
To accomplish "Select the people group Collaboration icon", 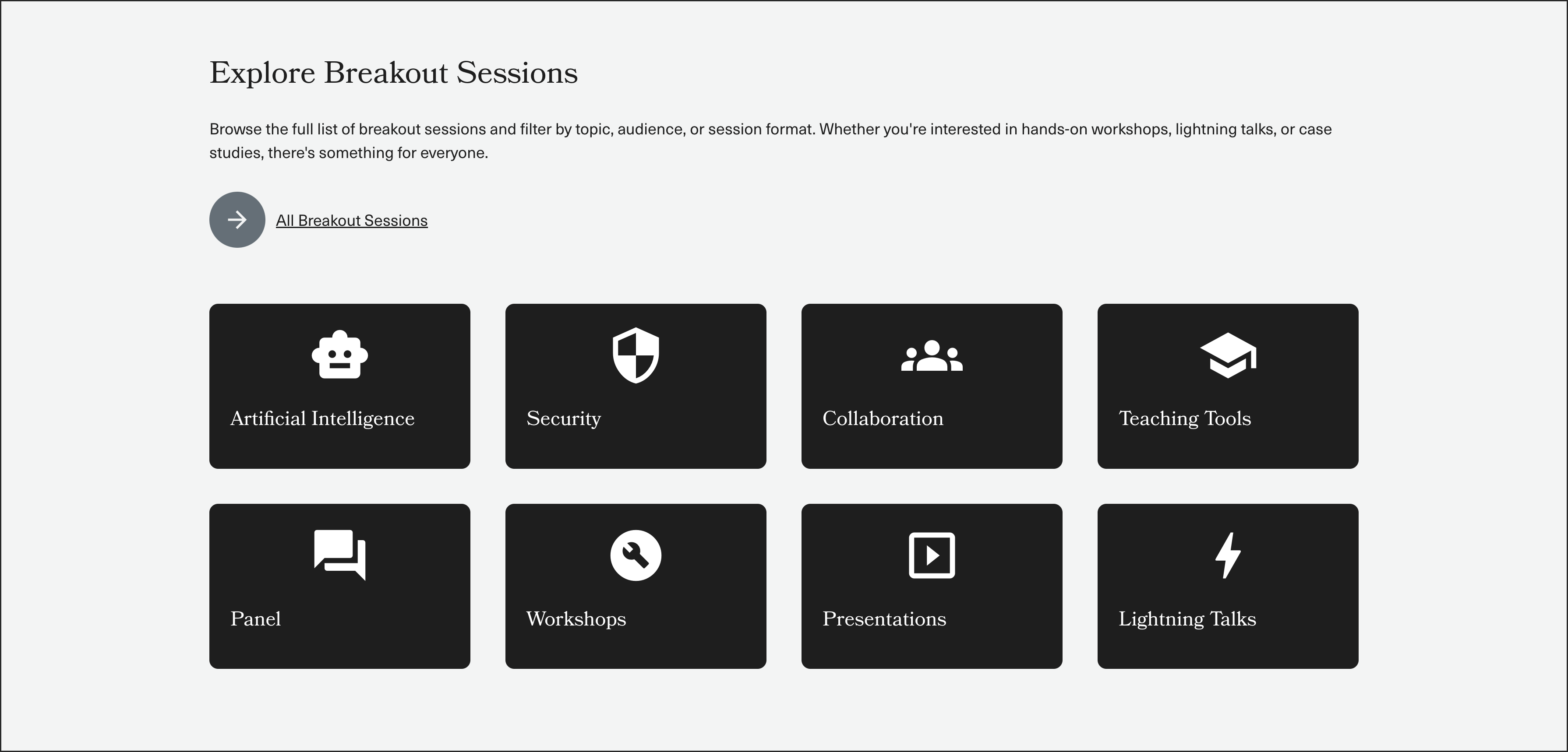I will 931,355.
